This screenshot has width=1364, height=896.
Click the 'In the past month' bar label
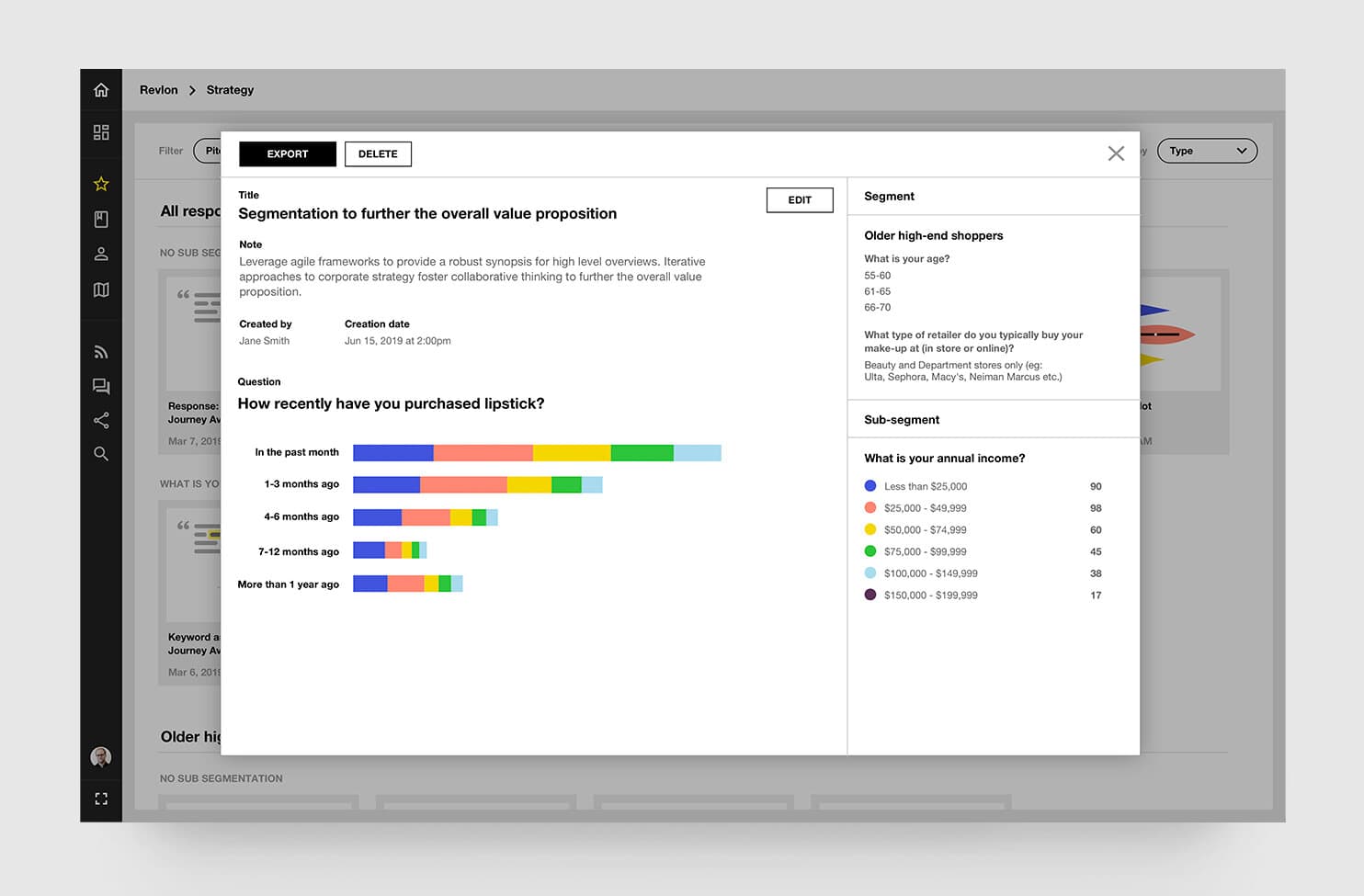[x=297, y=452]
